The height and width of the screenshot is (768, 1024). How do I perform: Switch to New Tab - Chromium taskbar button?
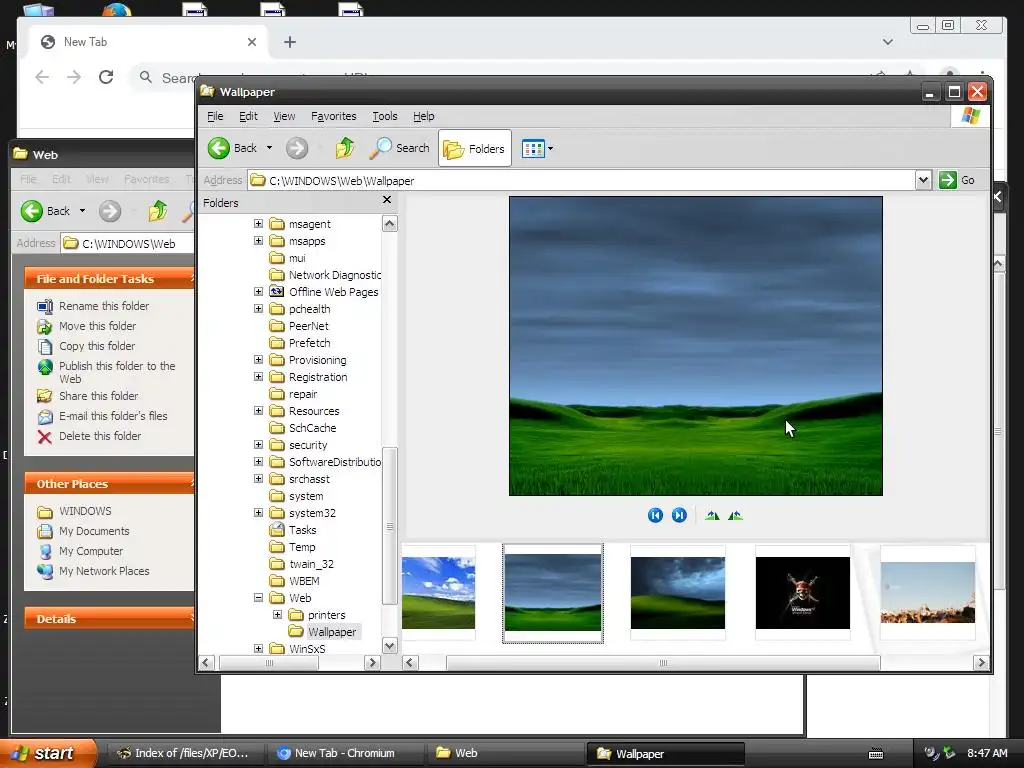point(345,753)
